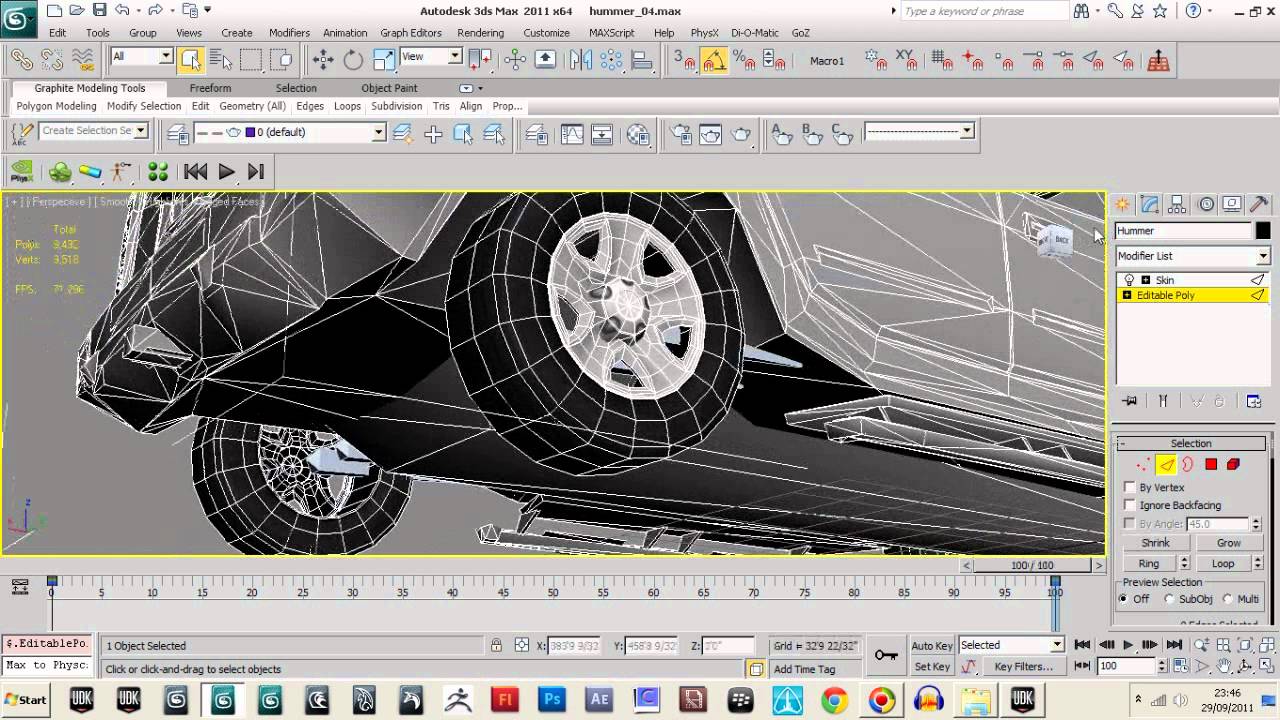The image size is (1280, 720).
Task: Select Polygon sub-object level icon
Action: coord(1211,465)
